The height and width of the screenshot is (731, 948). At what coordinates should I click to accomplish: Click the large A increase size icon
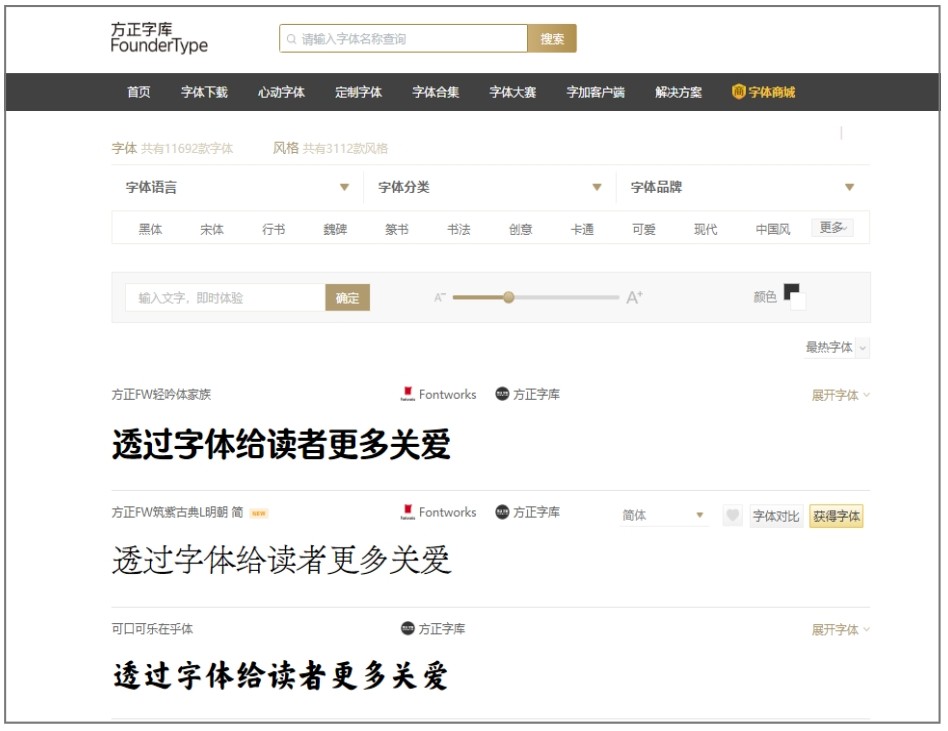point(634,298)
